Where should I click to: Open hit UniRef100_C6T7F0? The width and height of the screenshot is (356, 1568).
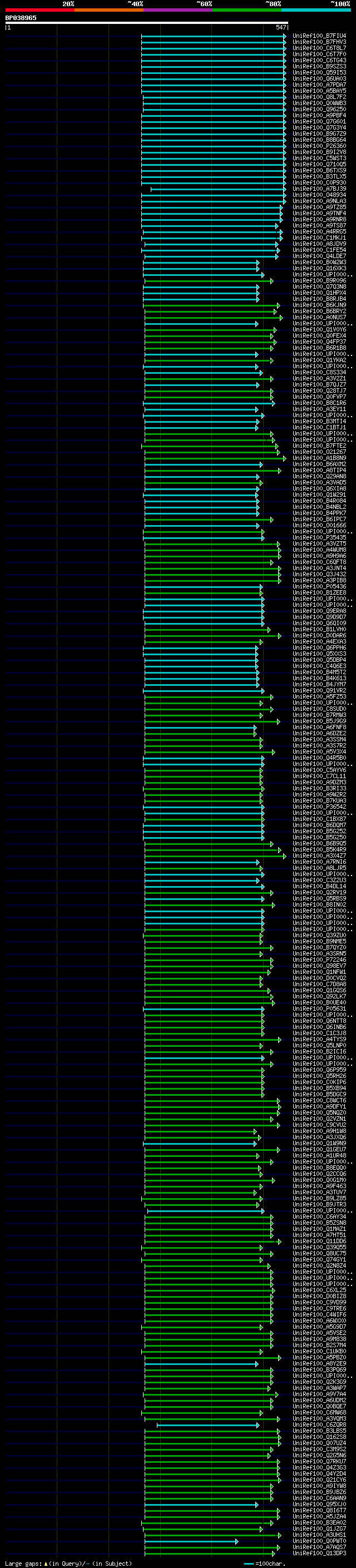319,54
